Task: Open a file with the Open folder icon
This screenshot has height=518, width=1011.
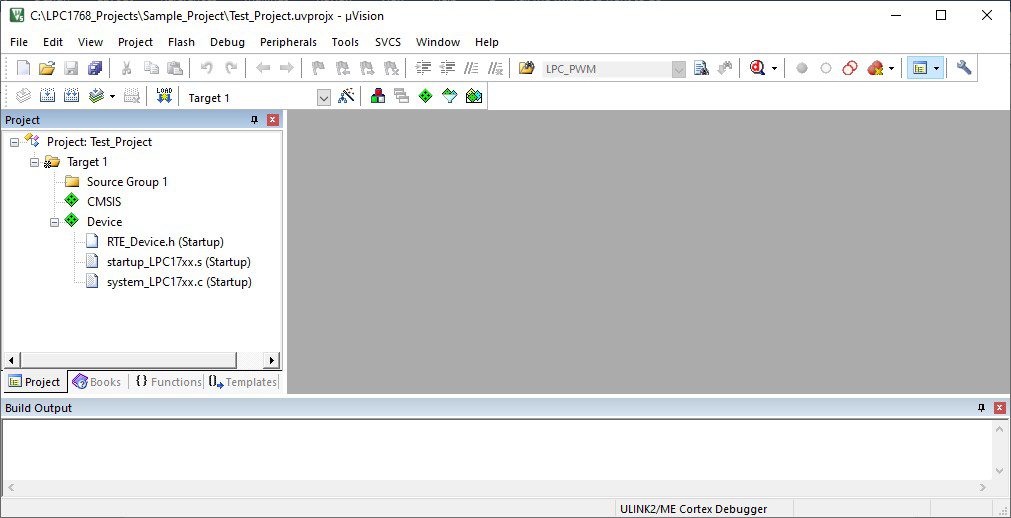Action: 46,68
